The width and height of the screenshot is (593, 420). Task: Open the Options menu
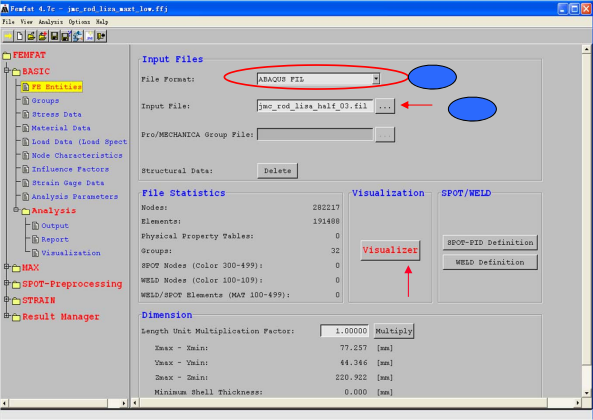click(x=79, y=22)
